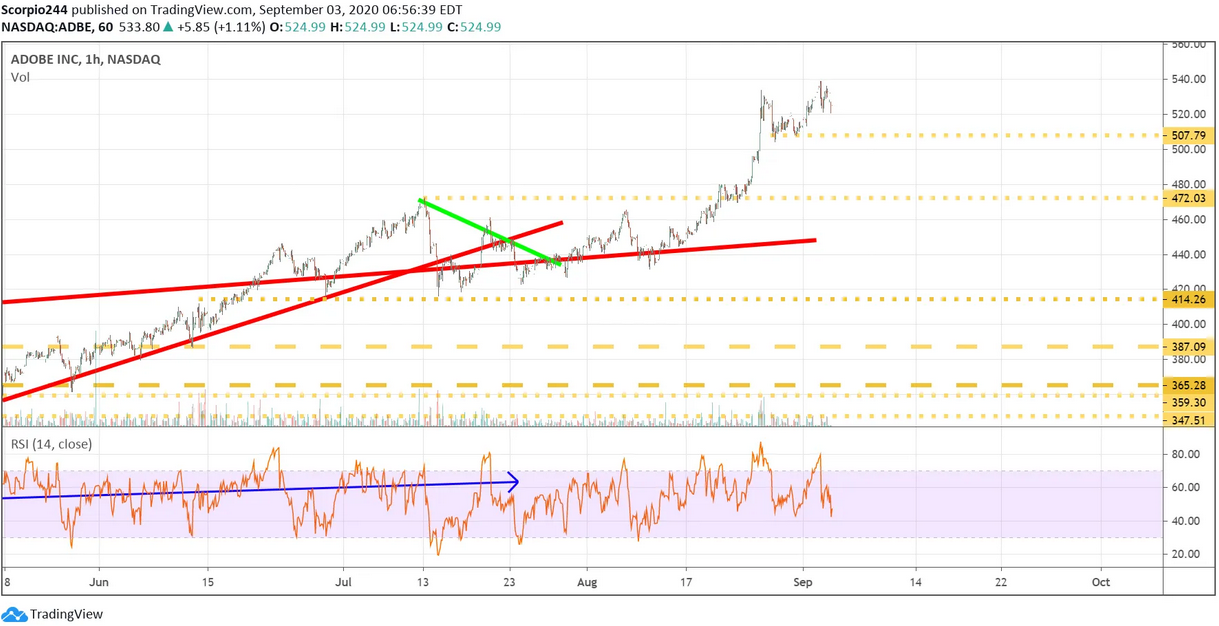This screenshot has height=626, width=1219.
Task: Click the 365.28 price level label
Action: [x=1190, y=385]
